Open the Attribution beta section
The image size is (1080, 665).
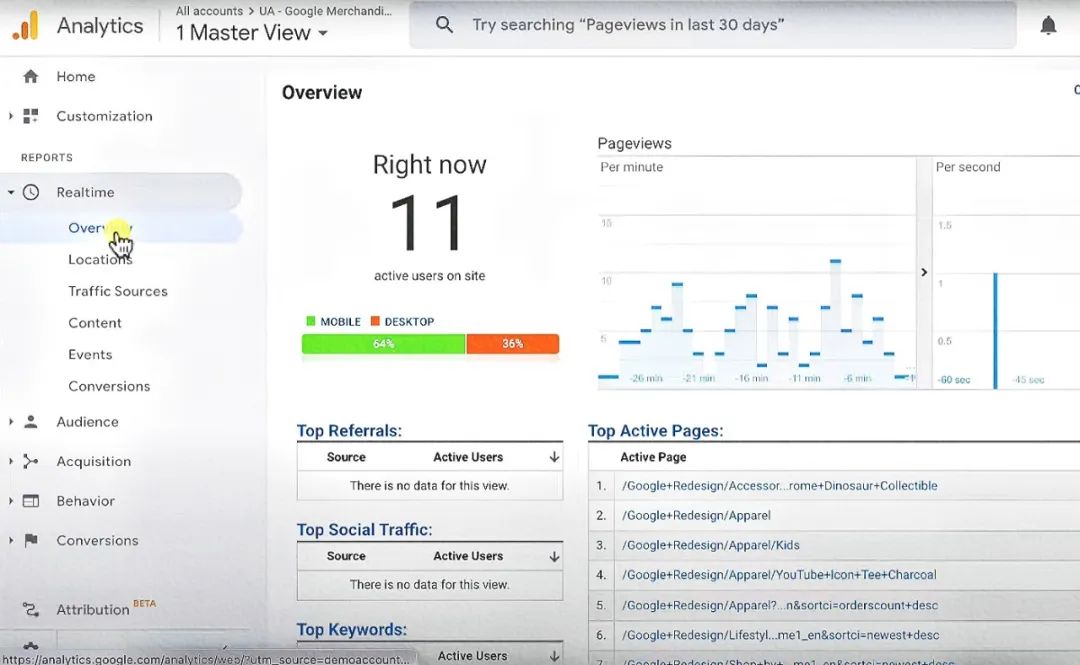(93, 609)
